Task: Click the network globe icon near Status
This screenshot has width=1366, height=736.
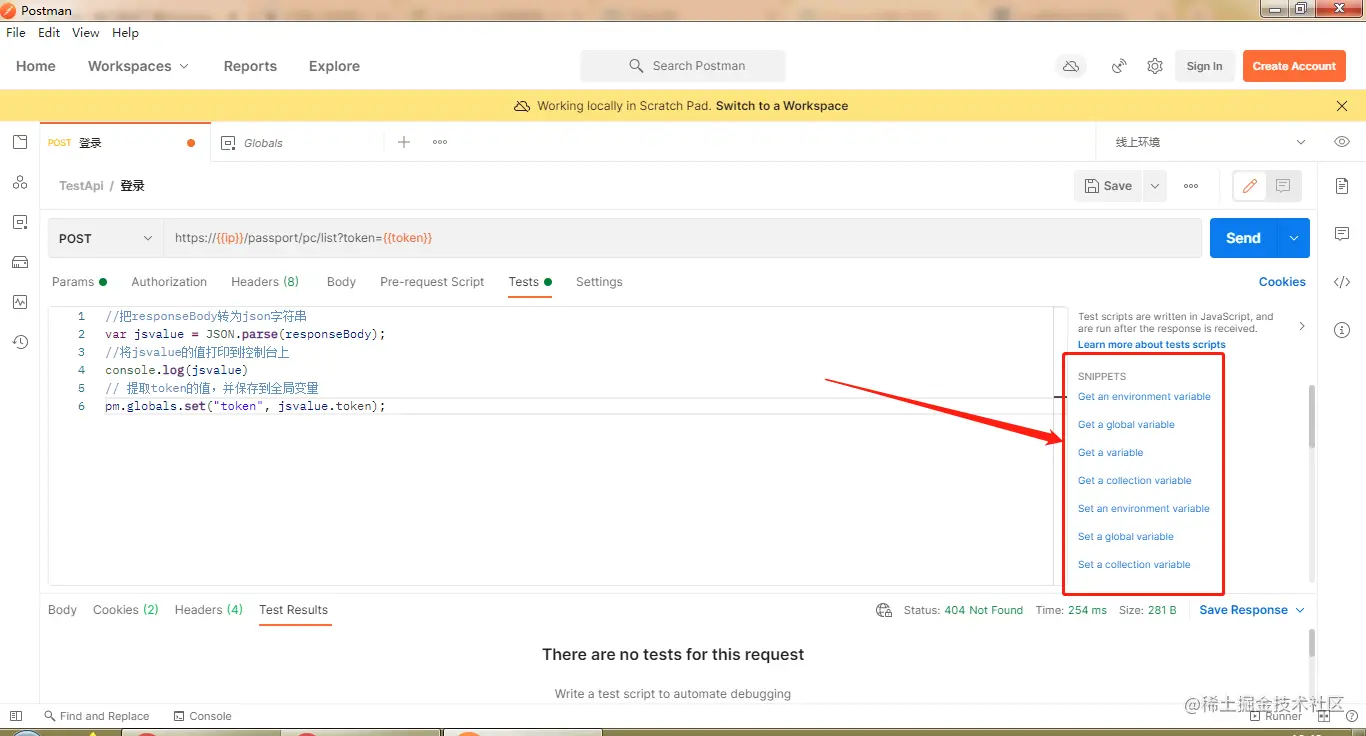Action: (884, 610)
